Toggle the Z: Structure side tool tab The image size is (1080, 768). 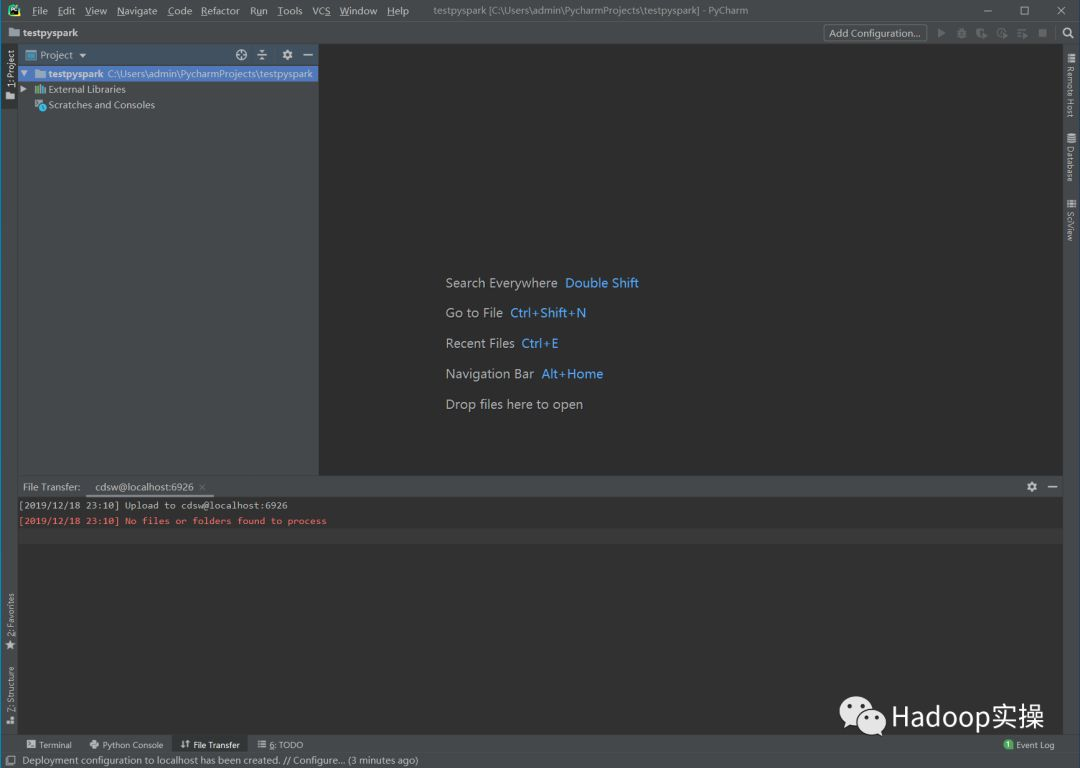point(10,695)
